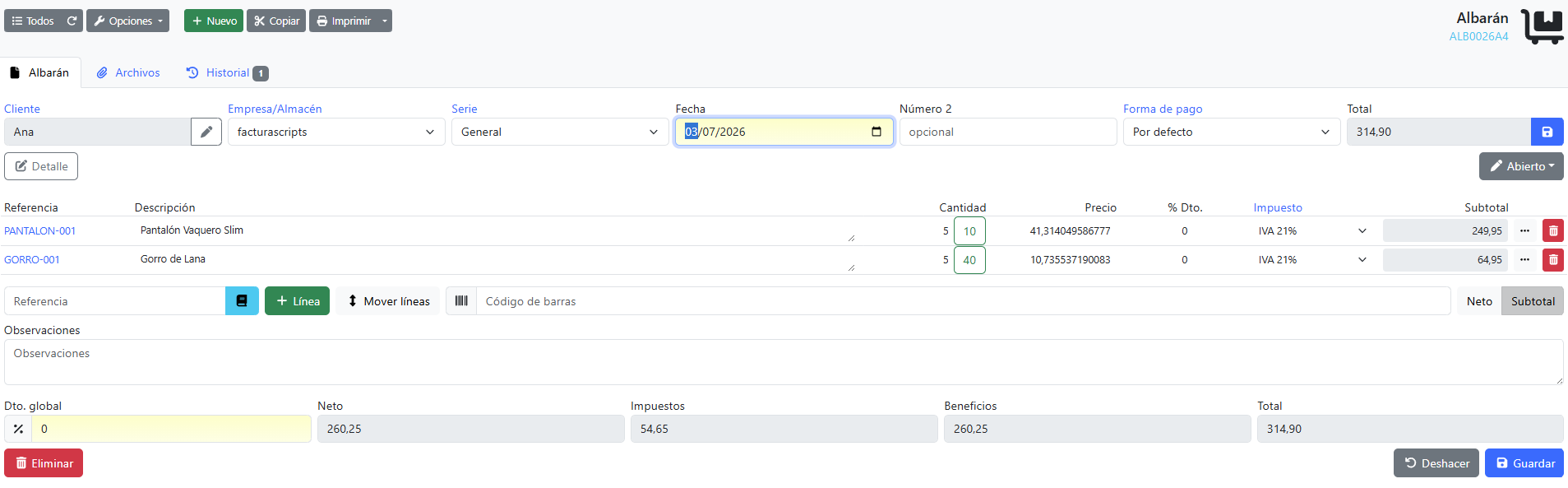Open the Historial tab

227,72
